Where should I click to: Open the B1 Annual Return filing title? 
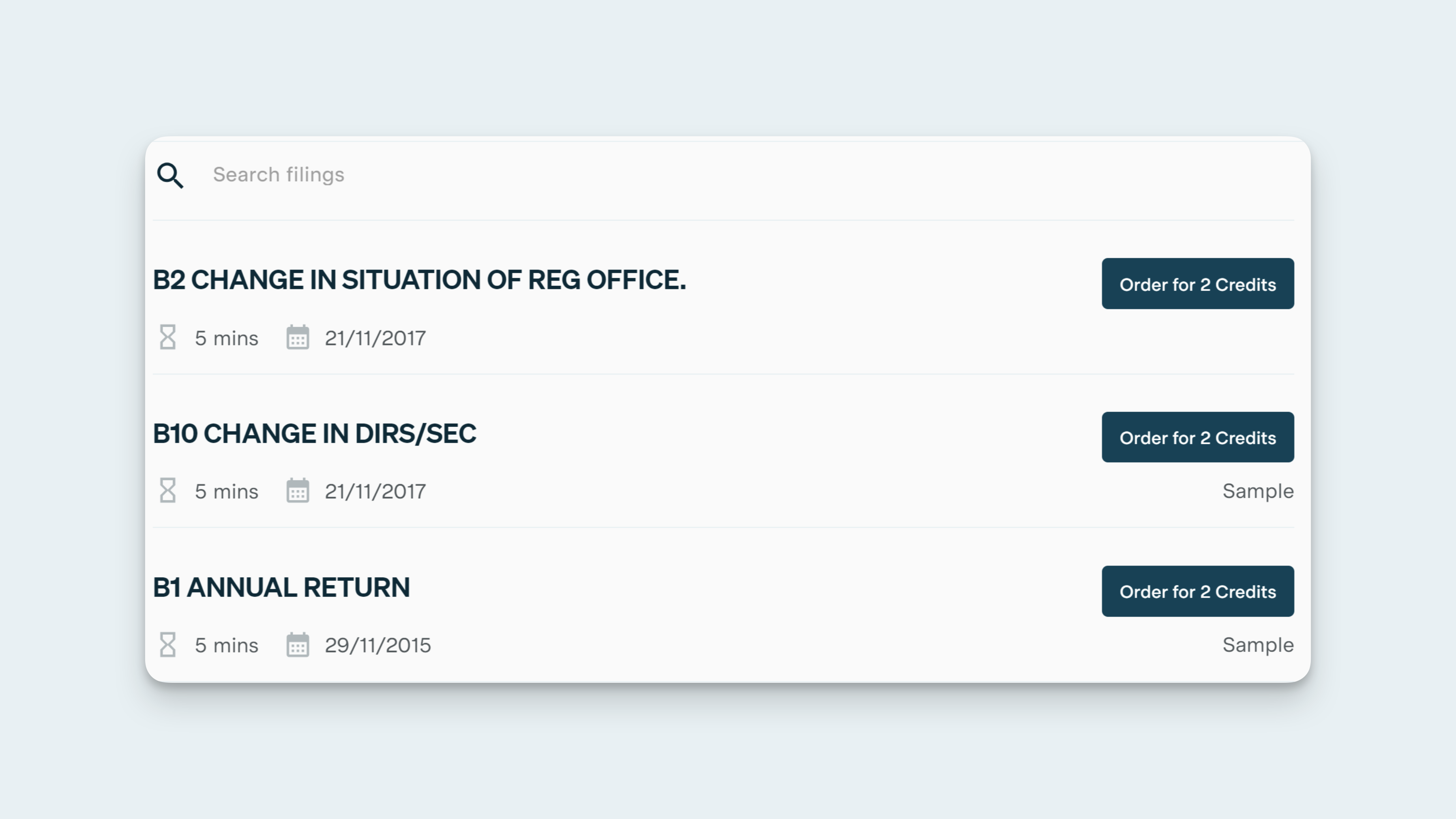[x=281, y=587]
